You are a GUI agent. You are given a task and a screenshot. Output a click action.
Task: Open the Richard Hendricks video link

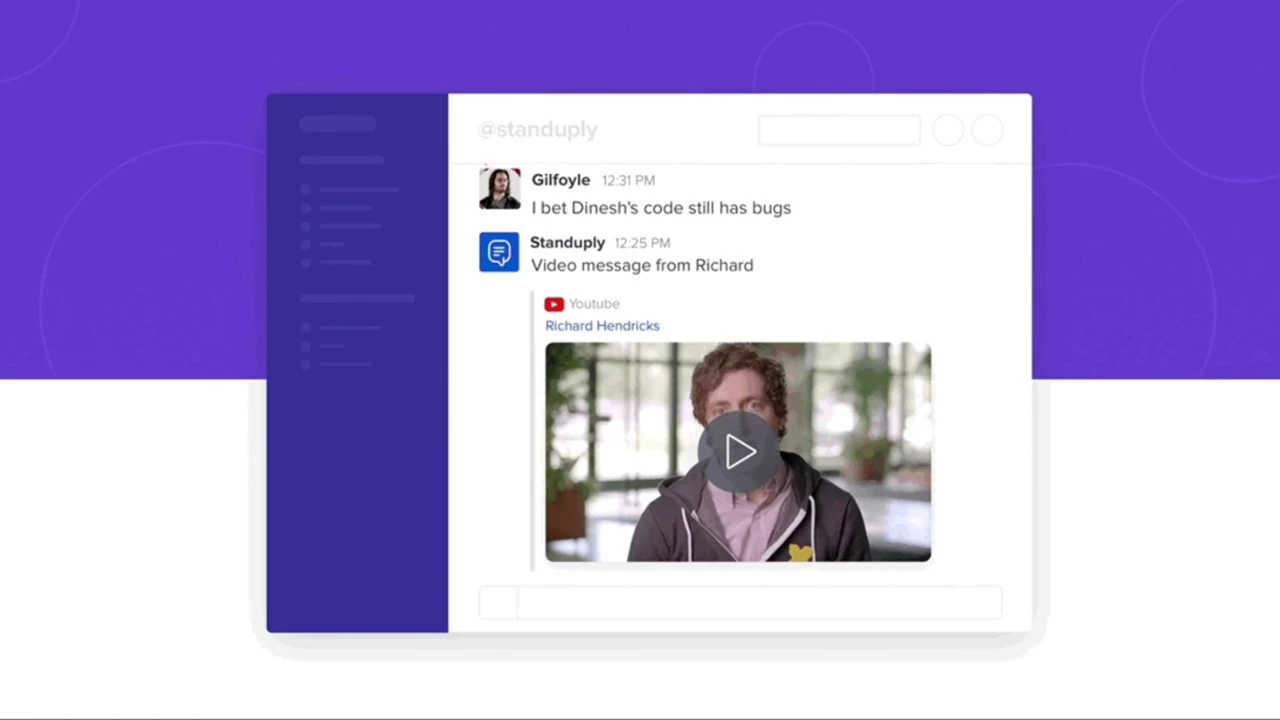[x=602, y=326]
